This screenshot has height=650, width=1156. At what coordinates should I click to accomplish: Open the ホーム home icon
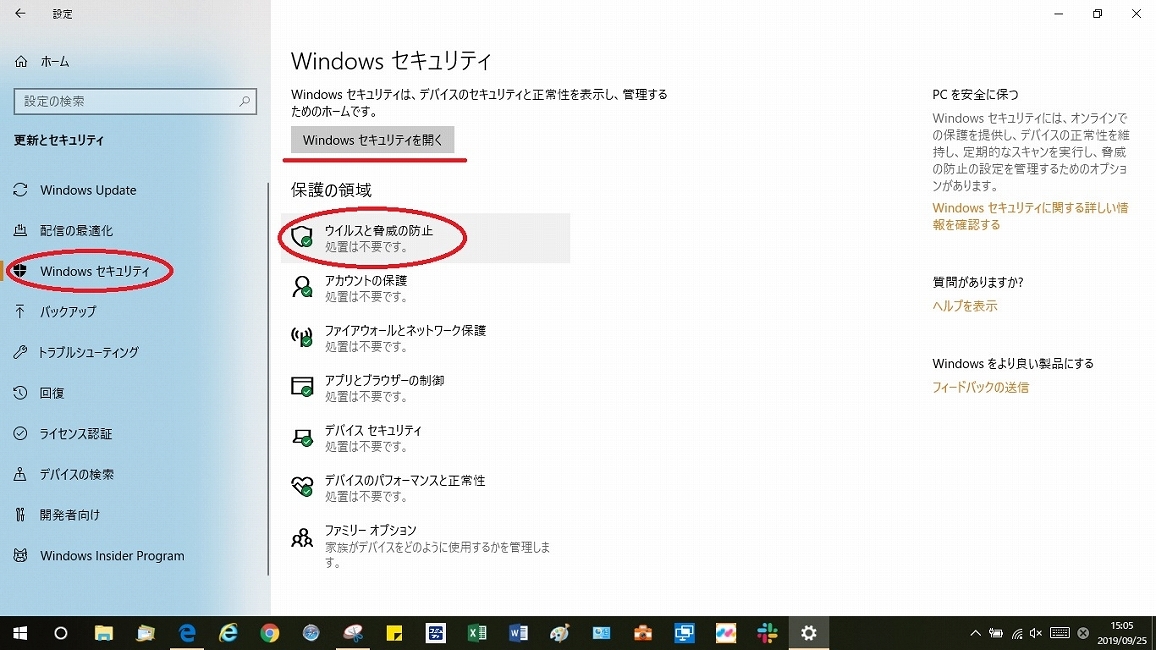pyautogui.click(x=21, y=62)
